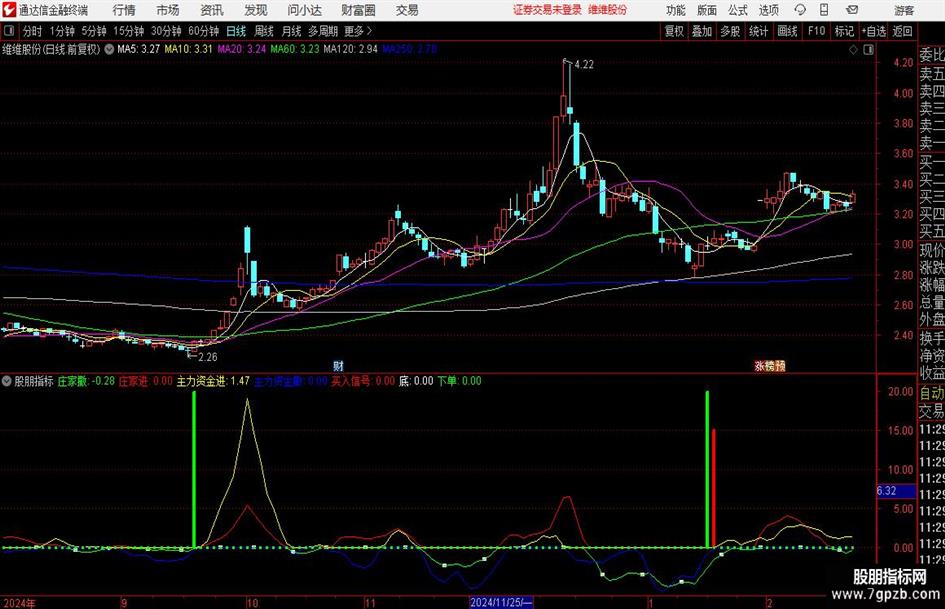This screenshot has height=609, width=945.
Task: Switch to the 周线 weekly period
Action: point(264,31)
